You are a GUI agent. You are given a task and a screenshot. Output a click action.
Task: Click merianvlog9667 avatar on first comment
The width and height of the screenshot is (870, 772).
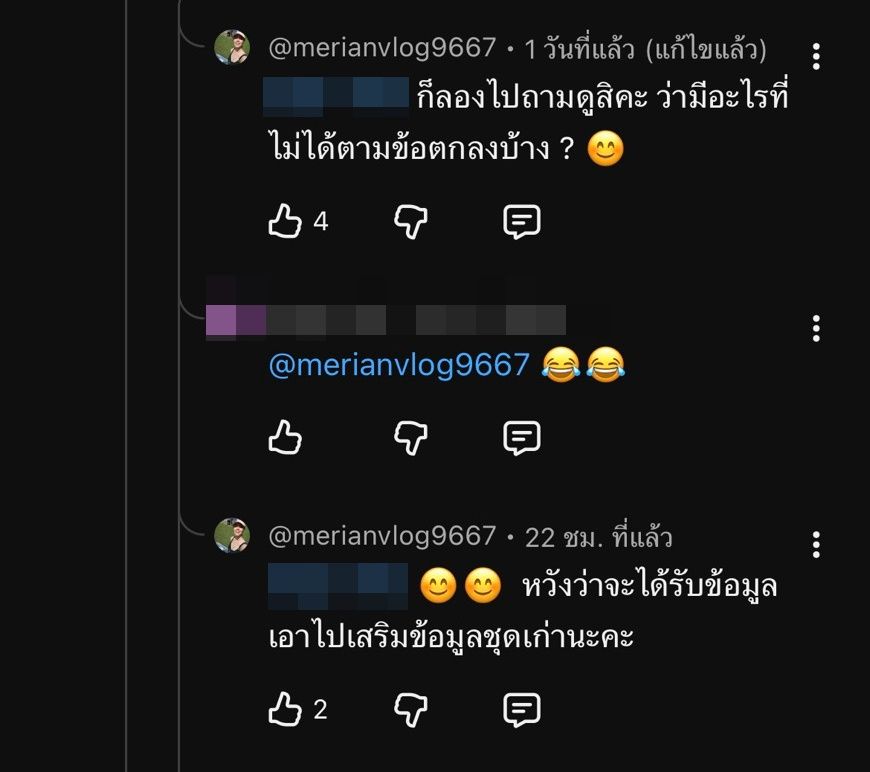(x=232, y=47)
